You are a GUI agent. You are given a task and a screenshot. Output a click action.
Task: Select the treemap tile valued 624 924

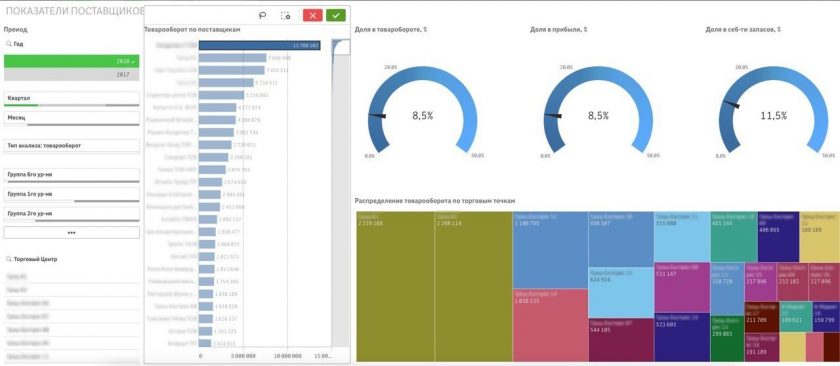point(621,293)
